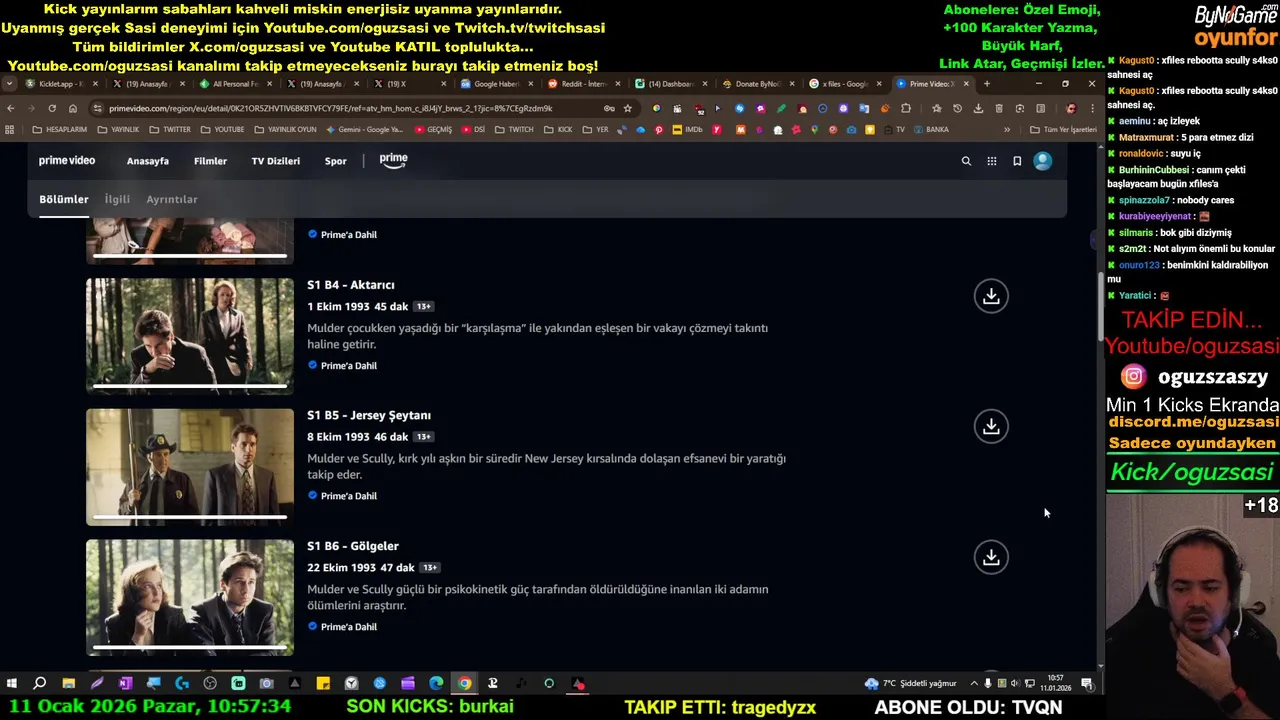Viewport: 1280px width, 720px height.
Task: Download episode S1 B5 - Jersey Şeytanı
Action: click(991, 426)
